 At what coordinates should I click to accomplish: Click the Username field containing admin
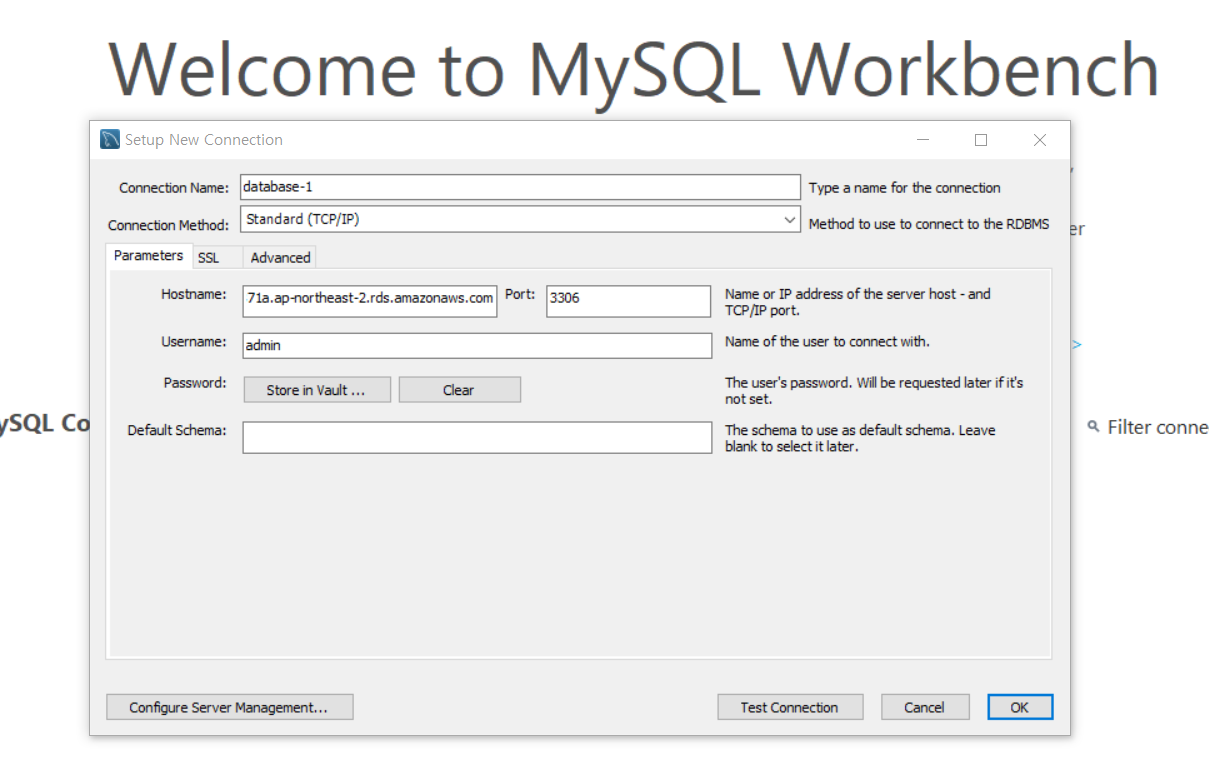pyautogui.click(x=477, y=345)
